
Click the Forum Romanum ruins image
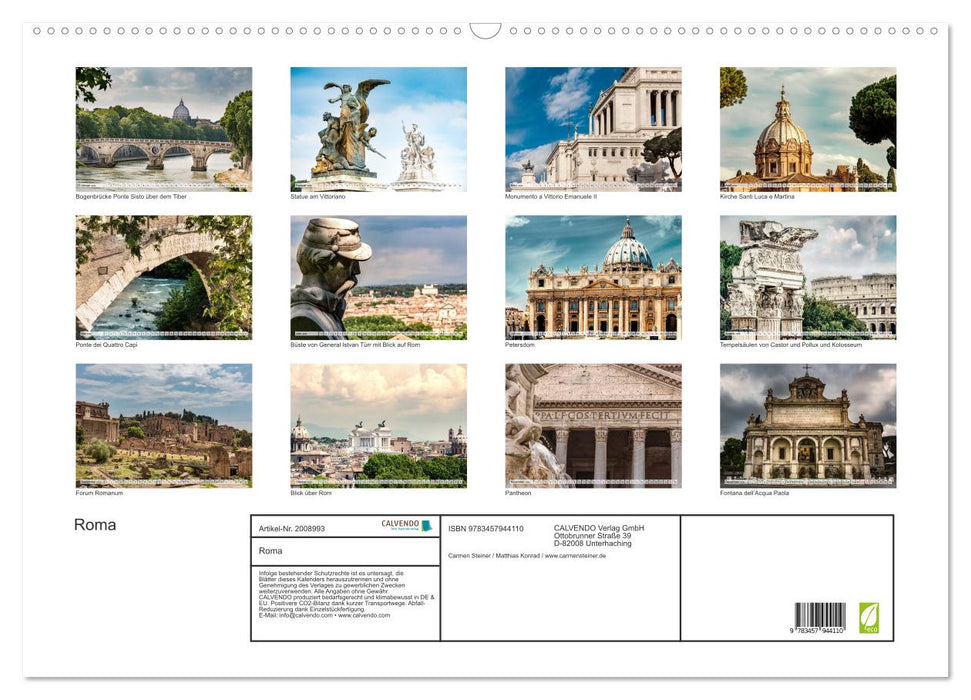point(162,426)
